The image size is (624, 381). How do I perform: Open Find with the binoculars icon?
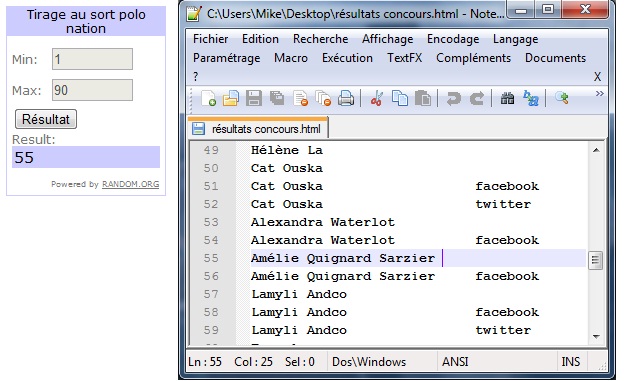pyautogui.click(x=507, y=98)
